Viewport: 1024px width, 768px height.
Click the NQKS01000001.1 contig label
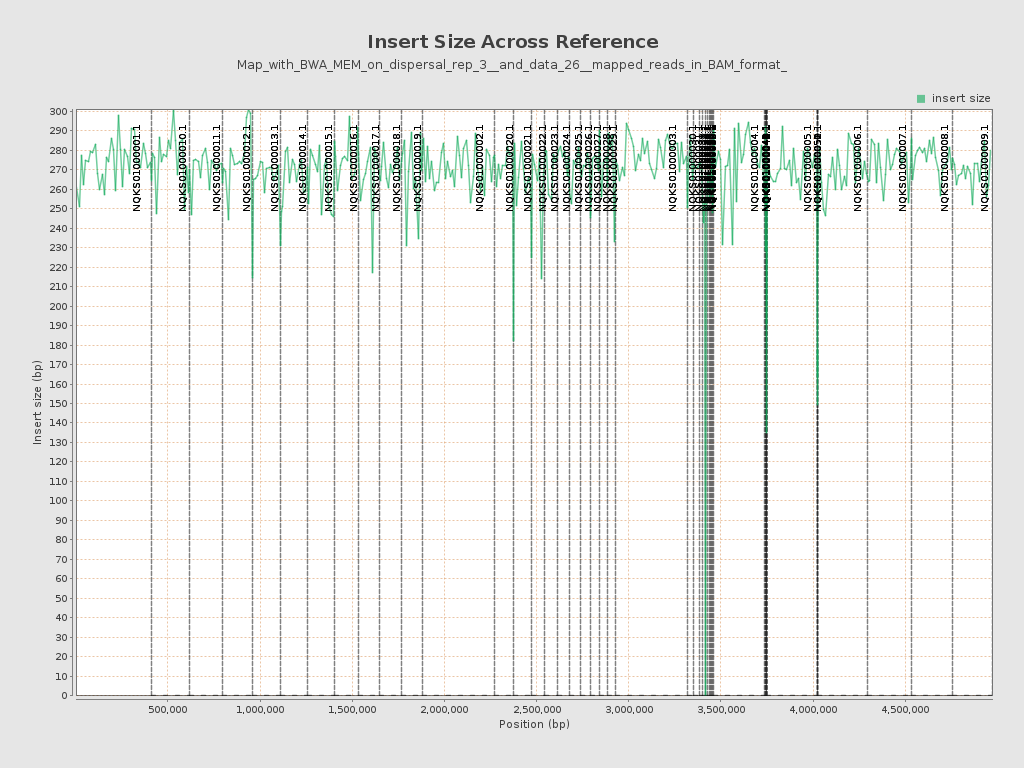click(137, 167)
